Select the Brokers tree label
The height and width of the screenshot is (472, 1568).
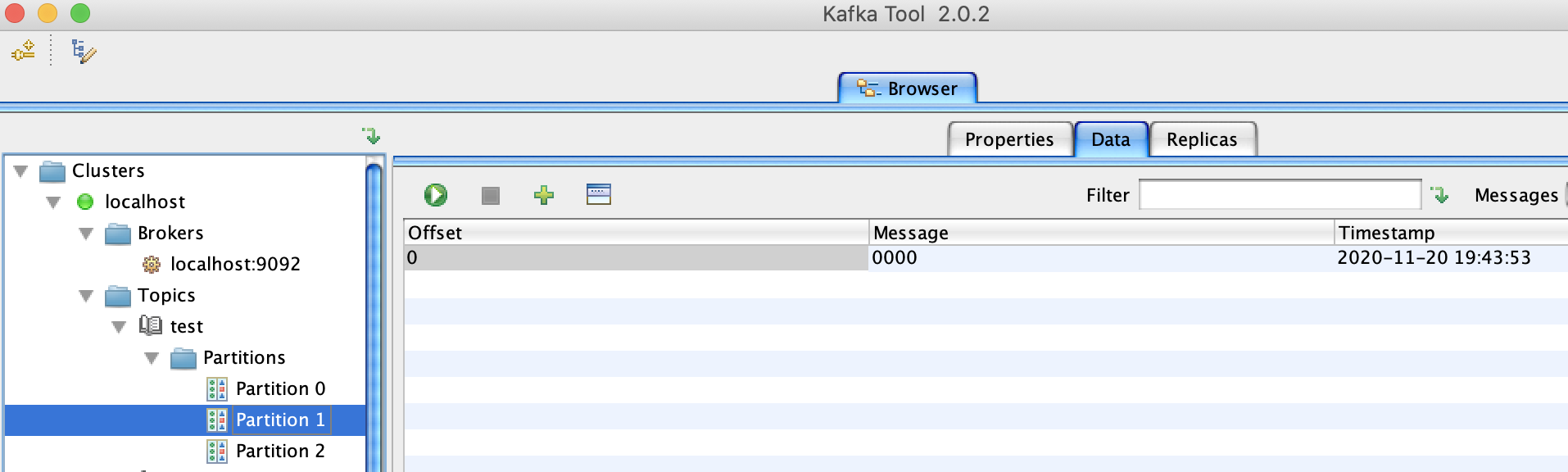[x=170, y=233]
